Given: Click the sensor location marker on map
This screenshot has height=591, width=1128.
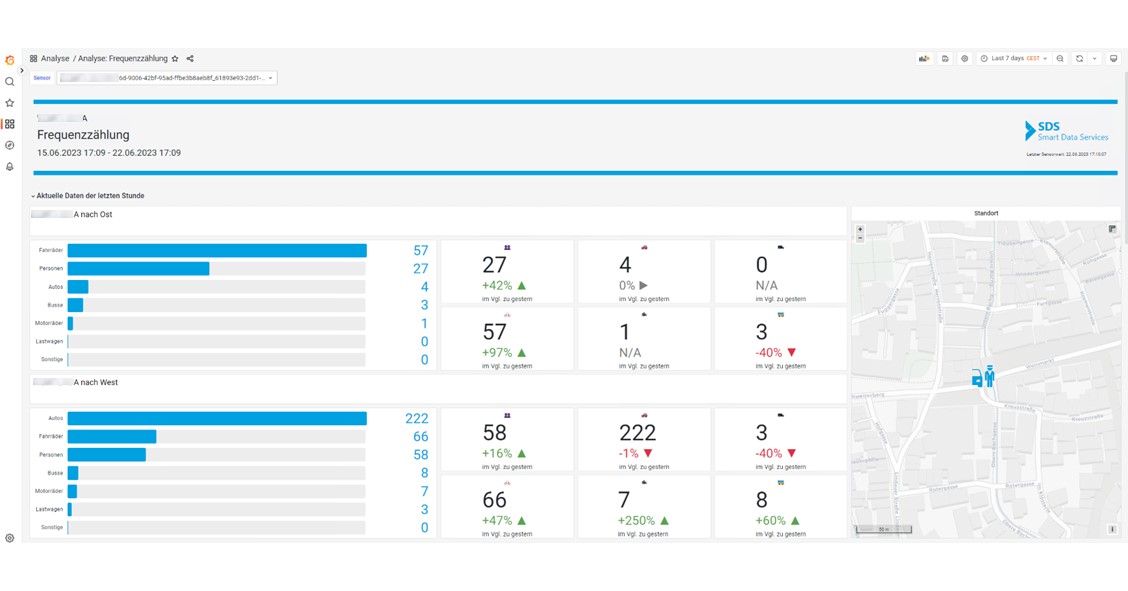Looking at the screenshot, I should click(x=983, y=376).
